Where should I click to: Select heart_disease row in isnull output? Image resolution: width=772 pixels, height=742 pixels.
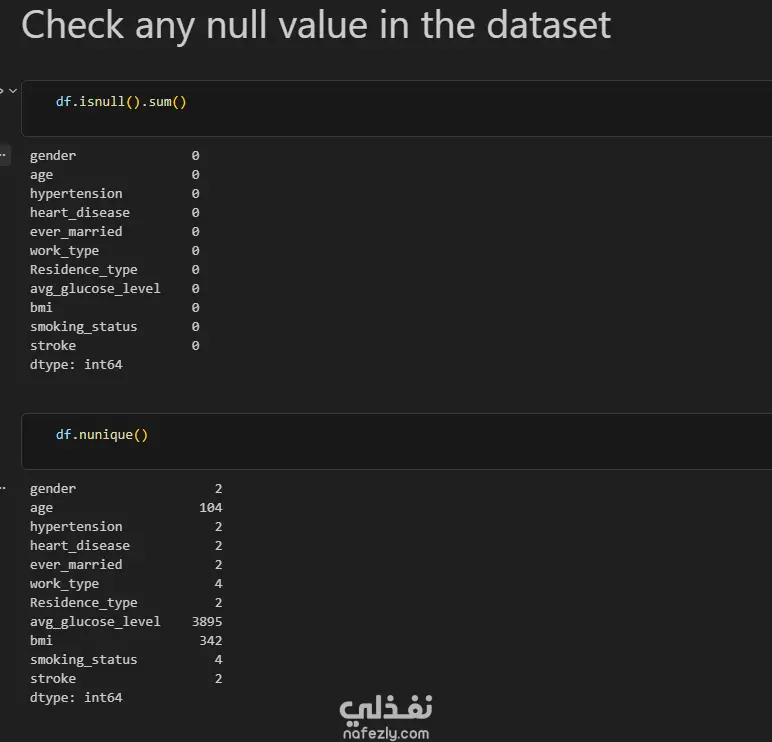(x=115, y=212)
